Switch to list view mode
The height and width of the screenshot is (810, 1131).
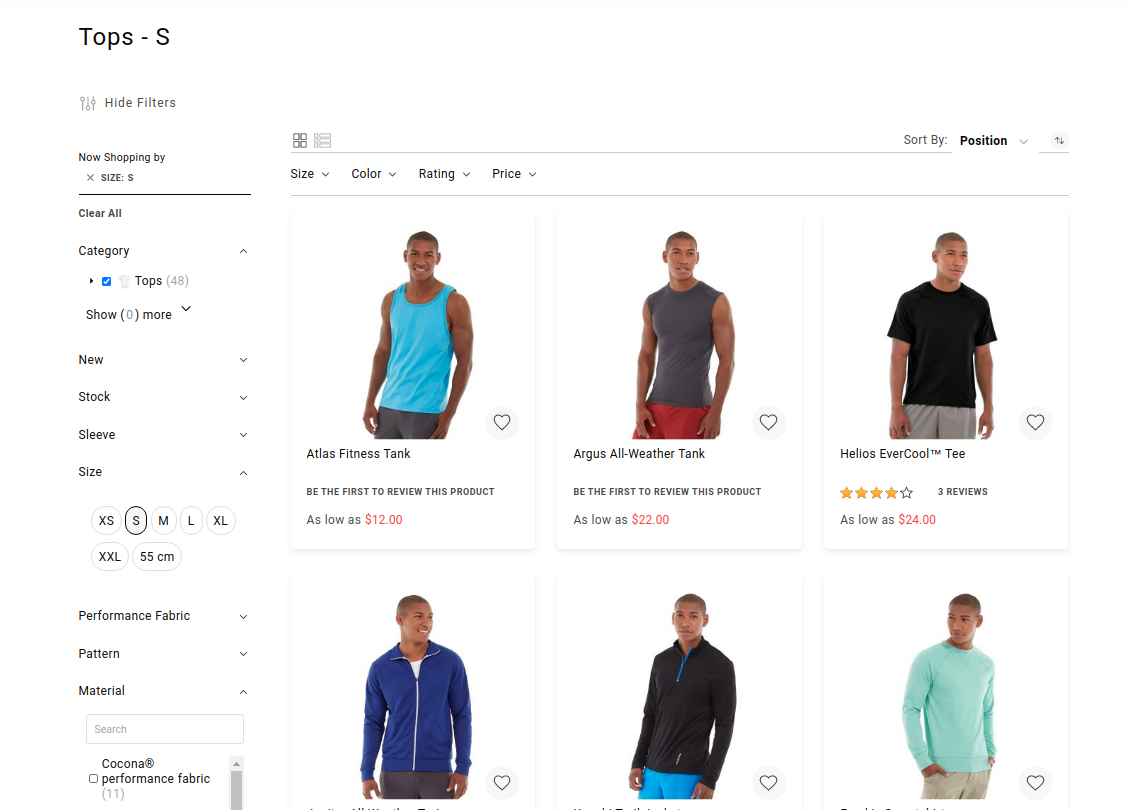point(322,141)
